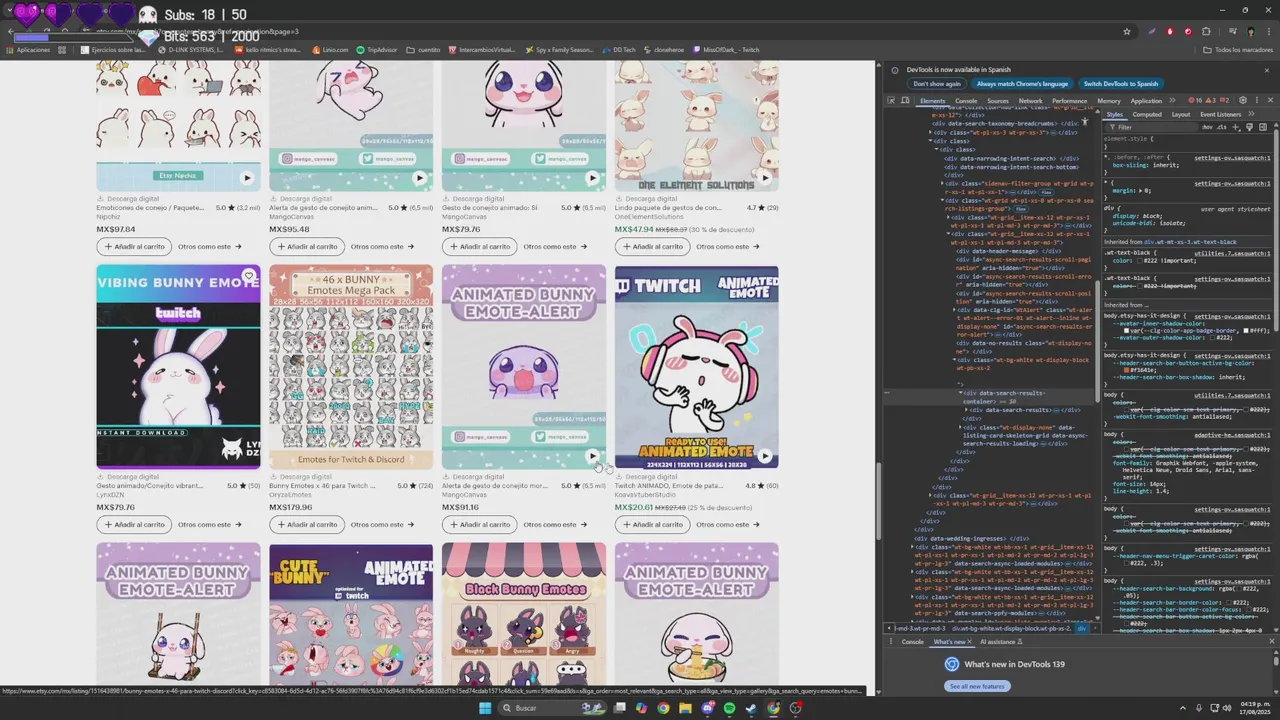Click See all new features button
Image resolution: width=1280 pixels, height=720 pixels.
(977, 686)
